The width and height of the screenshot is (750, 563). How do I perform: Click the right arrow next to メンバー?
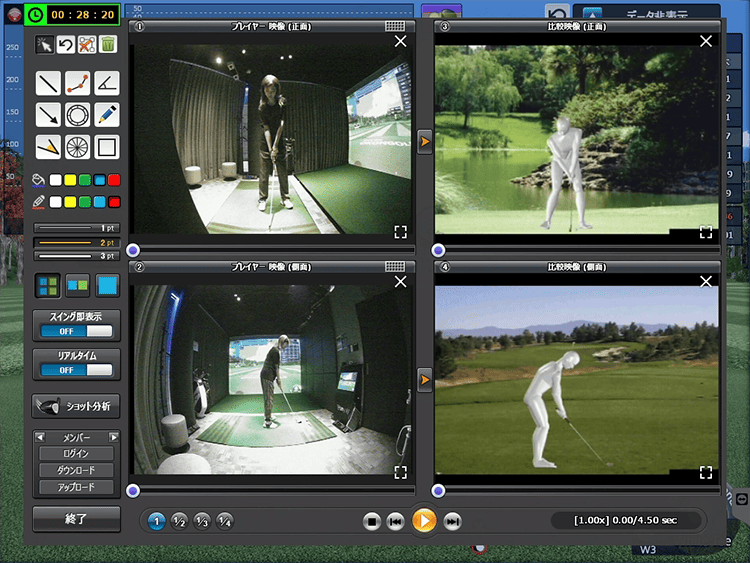[x=114, y=437]
